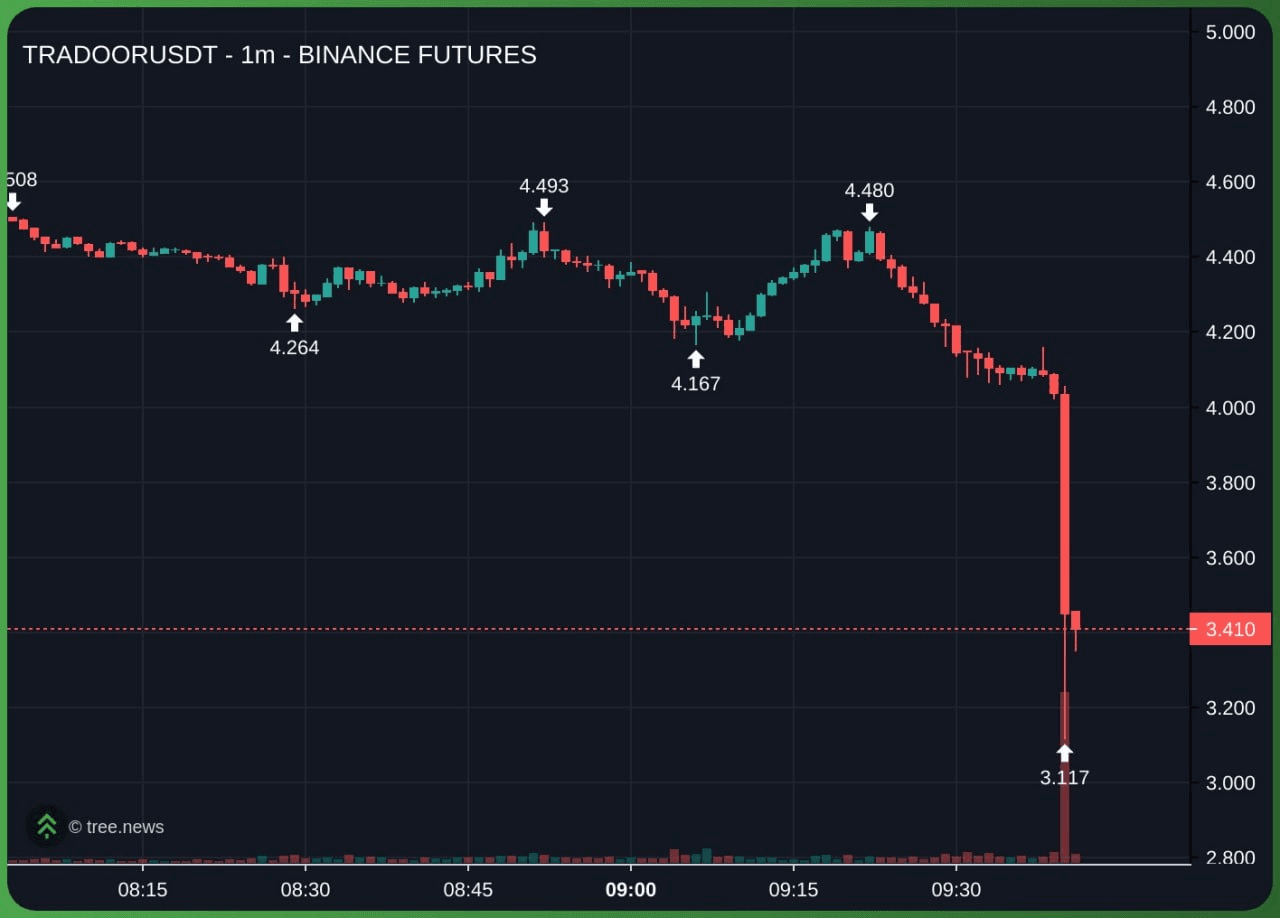
Task: Select the 08:15 time axis label
Action: (x=142, y=890)
